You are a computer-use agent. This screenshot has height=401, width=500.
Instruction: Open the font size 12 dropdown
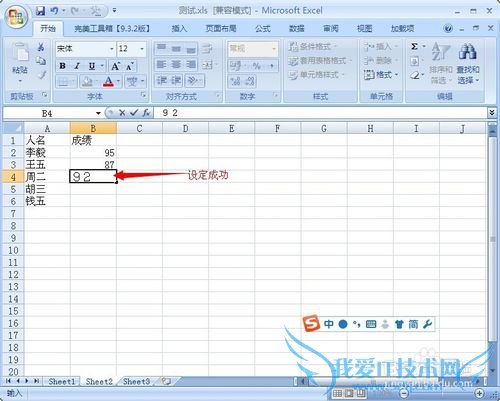click(142, 49)
